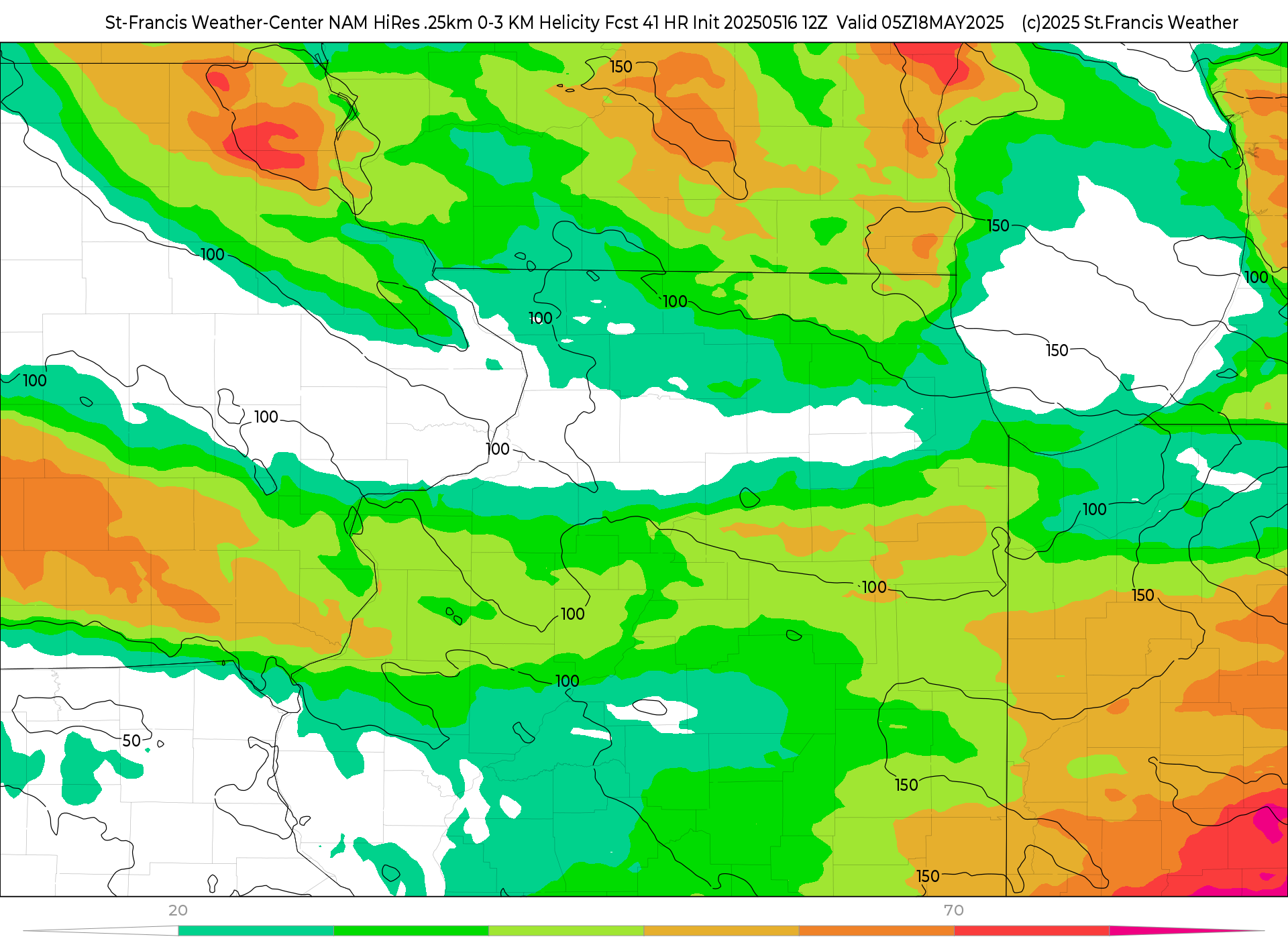This screenshot has height=939, width=1288.
Task: Click the '70' color scale label
Action: point(953,910)
